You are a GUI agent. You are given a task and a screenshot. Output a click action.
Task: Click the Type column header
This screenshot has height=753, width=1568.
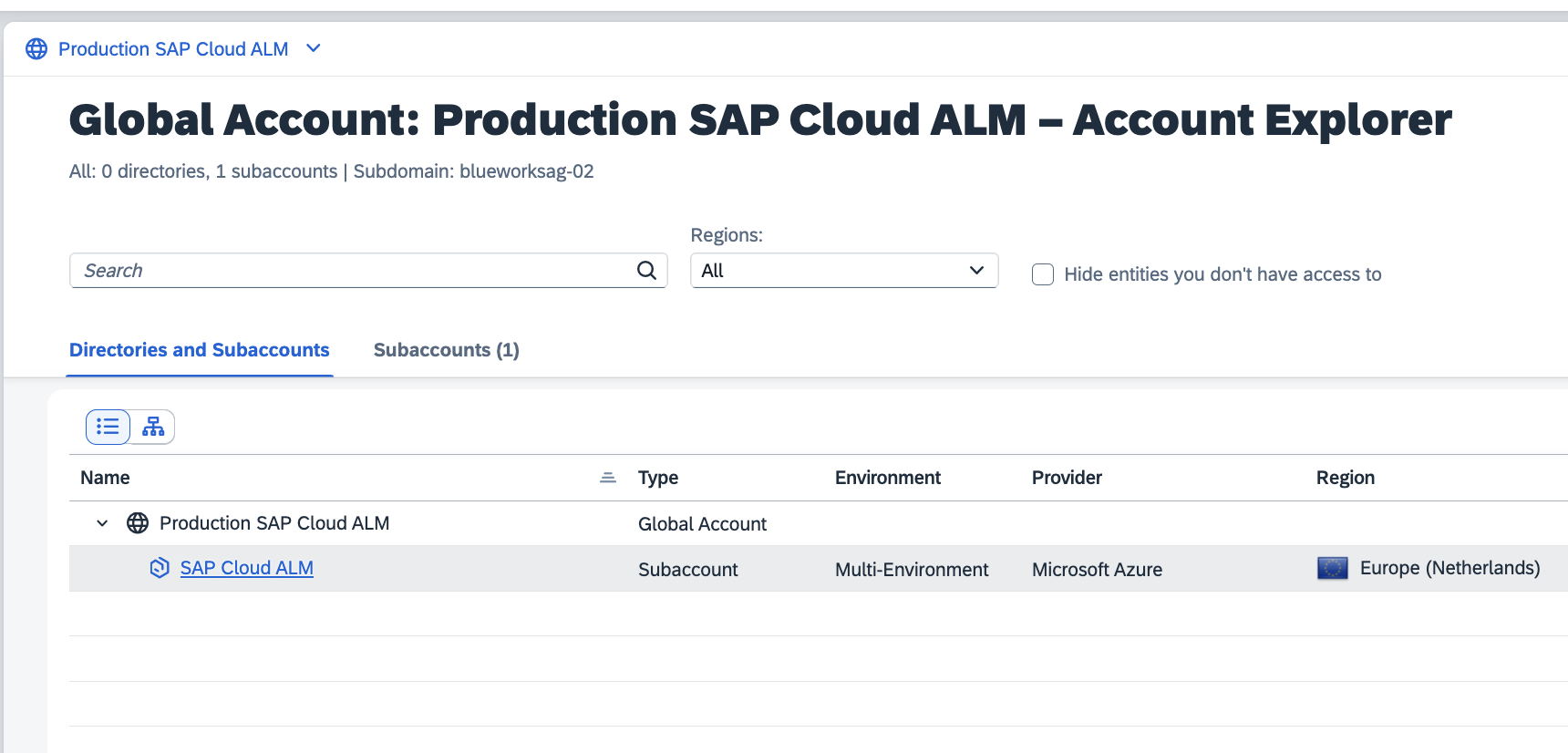pos(657,478)
